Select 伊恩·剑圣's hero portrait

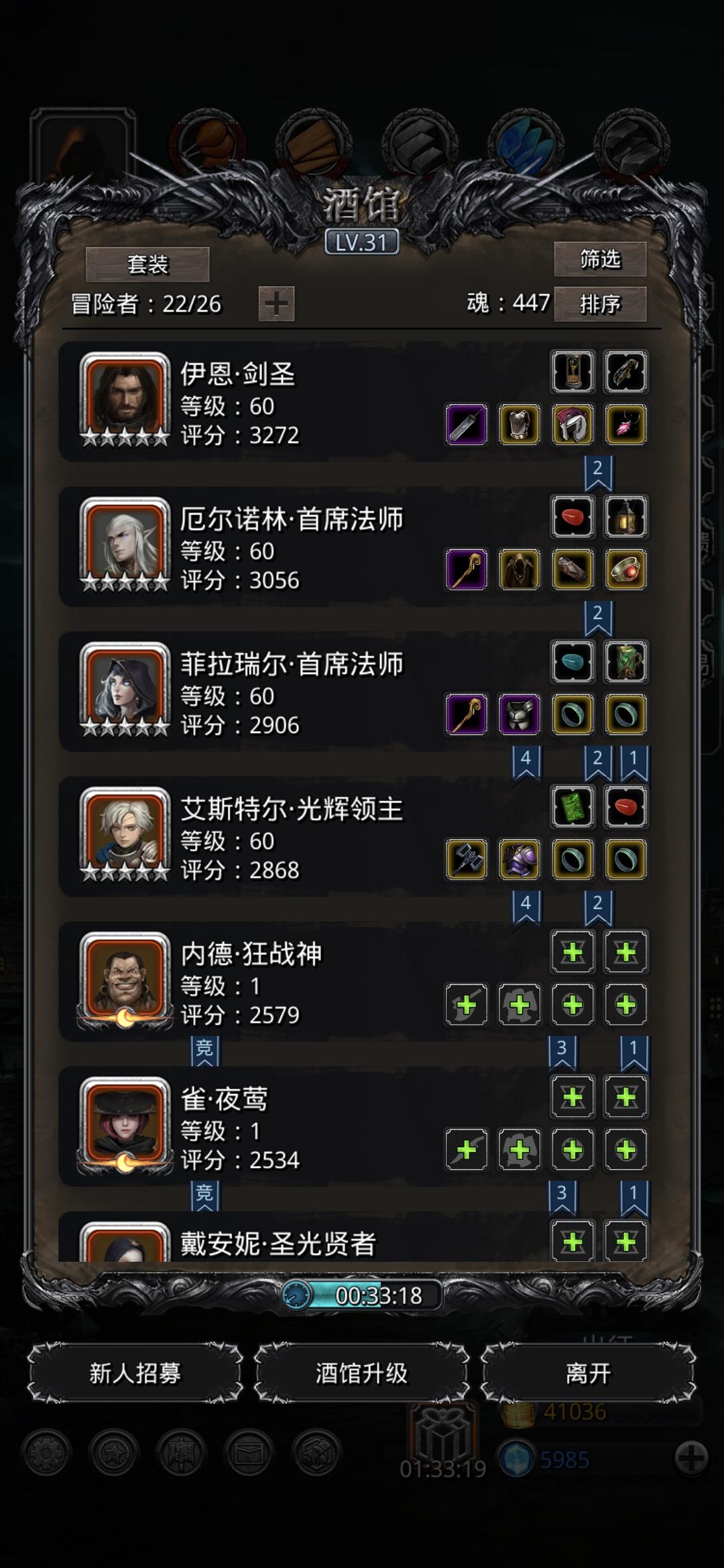(125, 399)
